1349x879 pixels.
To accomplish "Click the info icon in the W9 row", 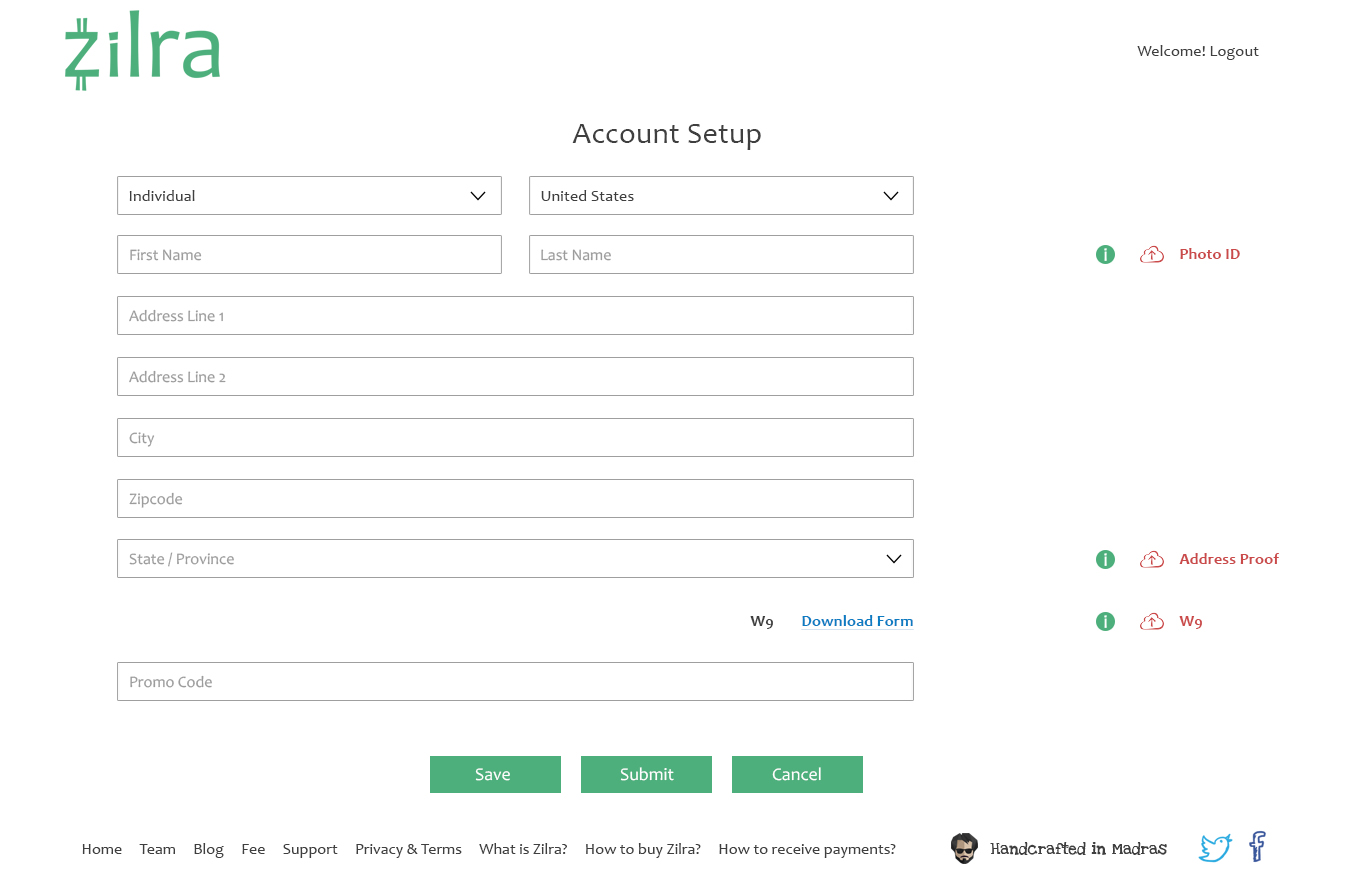I will click(1105, 622).
